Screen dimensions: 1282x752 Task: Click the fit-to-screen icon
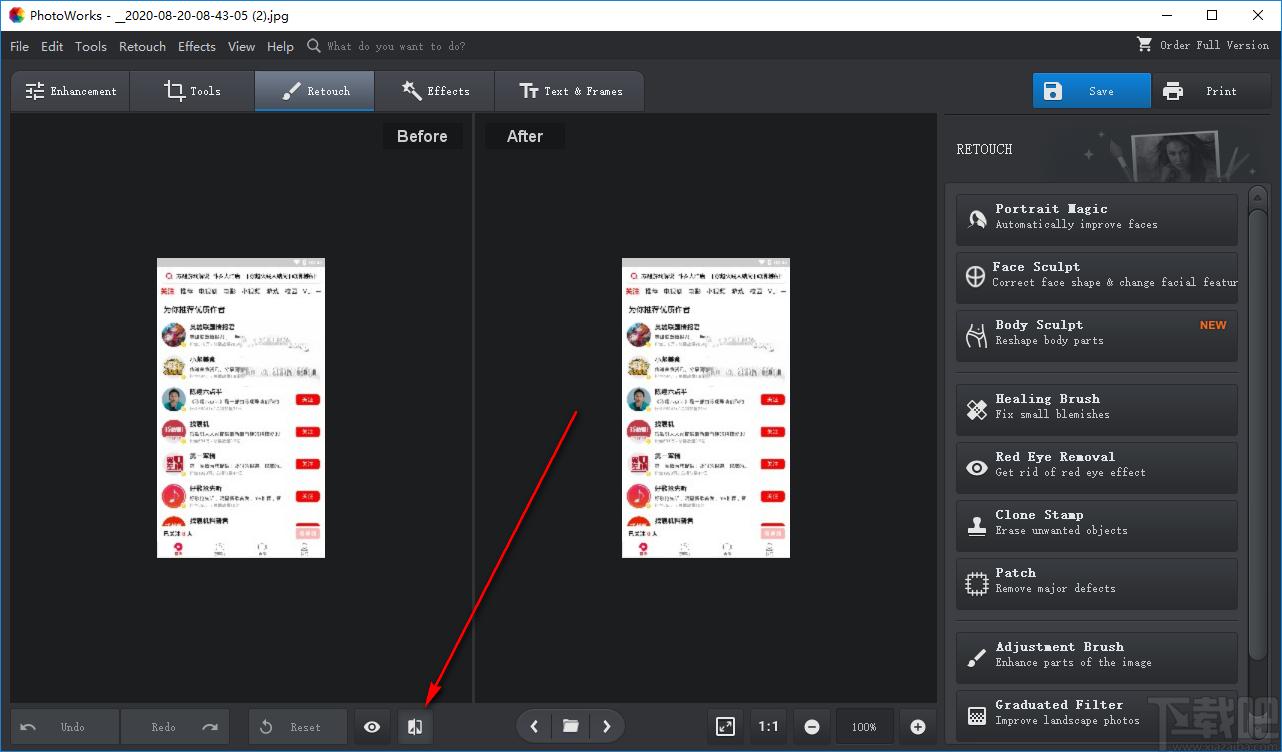pyautogui.click(x=725, y=727)
